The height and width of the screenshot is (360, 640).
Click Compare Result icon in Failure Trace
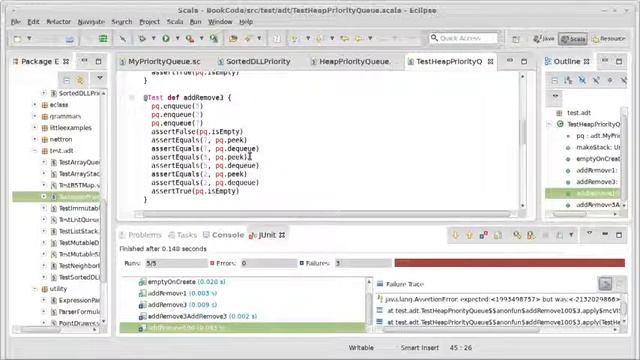click(x=620, y=283)
